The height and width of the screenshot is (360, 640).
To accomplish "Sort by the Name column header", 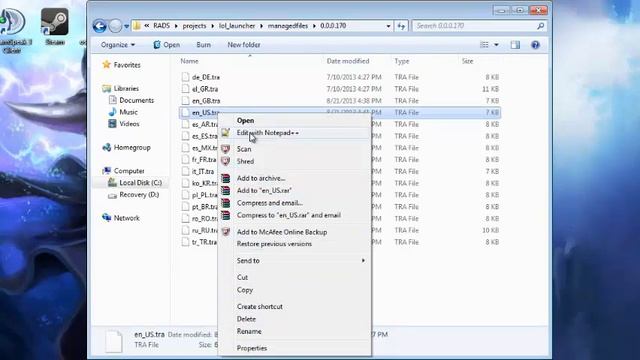I will pyautogui.click(x=189, y=61).
